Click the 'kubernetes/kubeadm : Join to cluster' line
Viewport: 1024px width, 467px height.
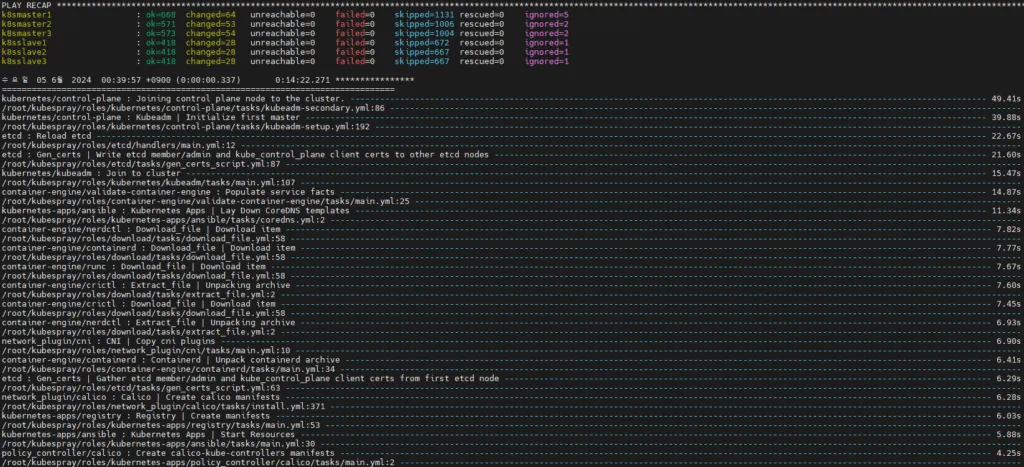[x=91, y=173]
